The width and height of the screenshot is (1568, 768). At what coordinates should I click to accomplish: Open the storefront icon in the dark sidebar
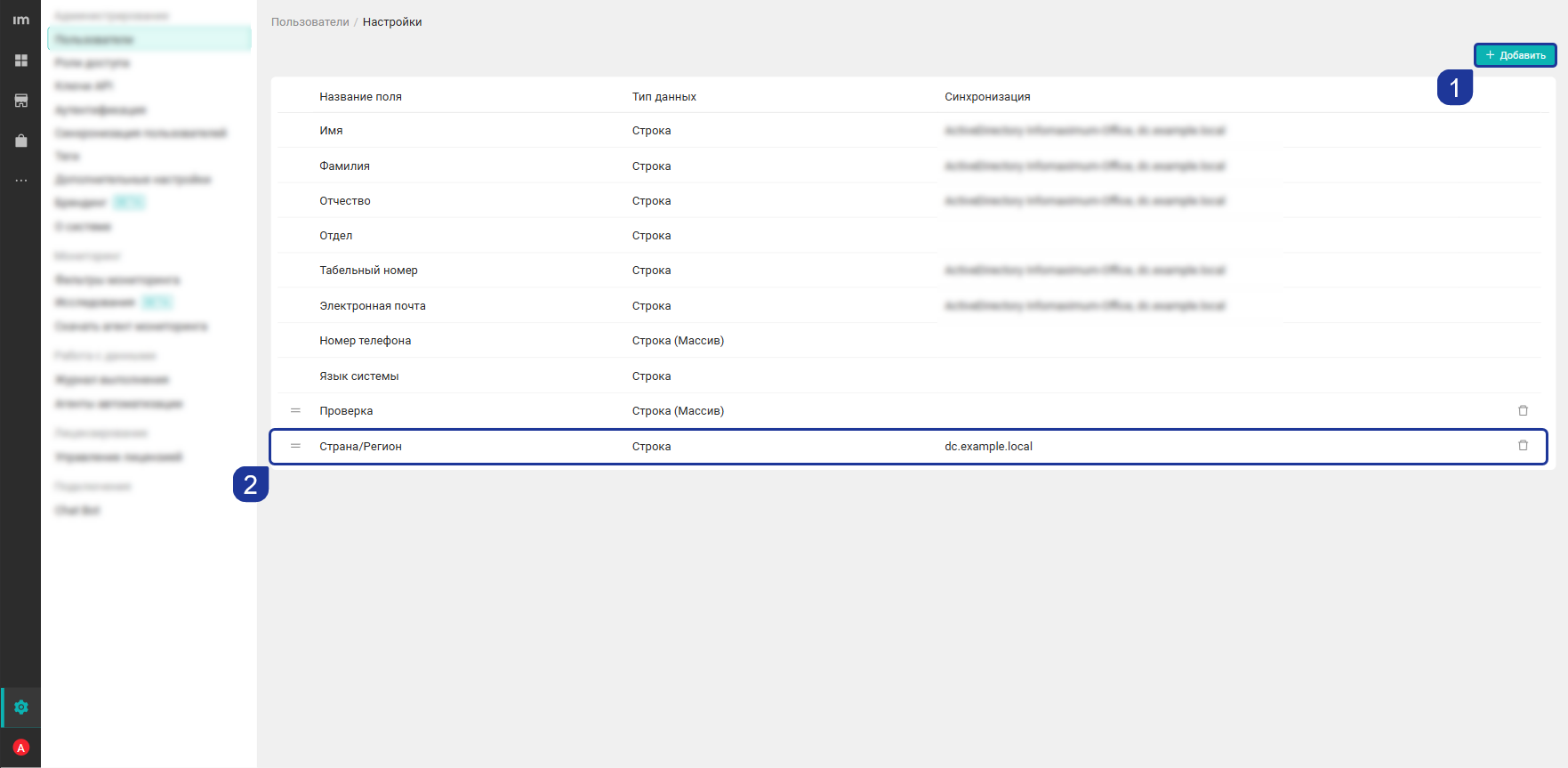point(20,101)
